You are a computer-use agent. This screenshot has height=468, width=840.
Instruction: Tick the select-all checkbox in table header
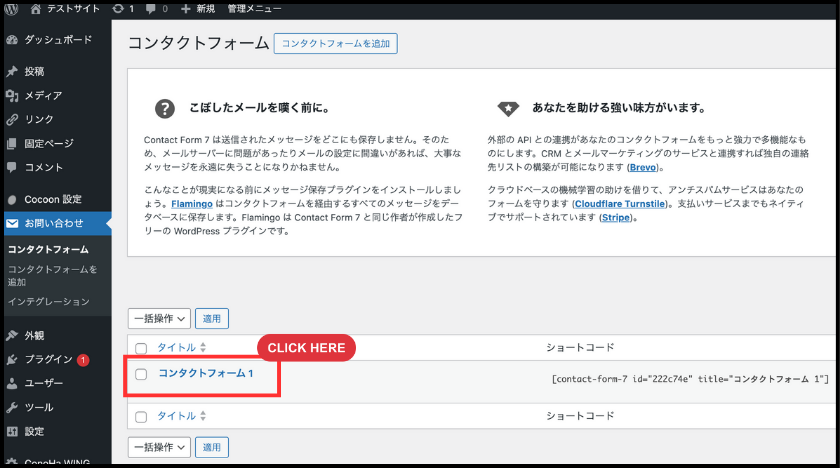point(141,348)
